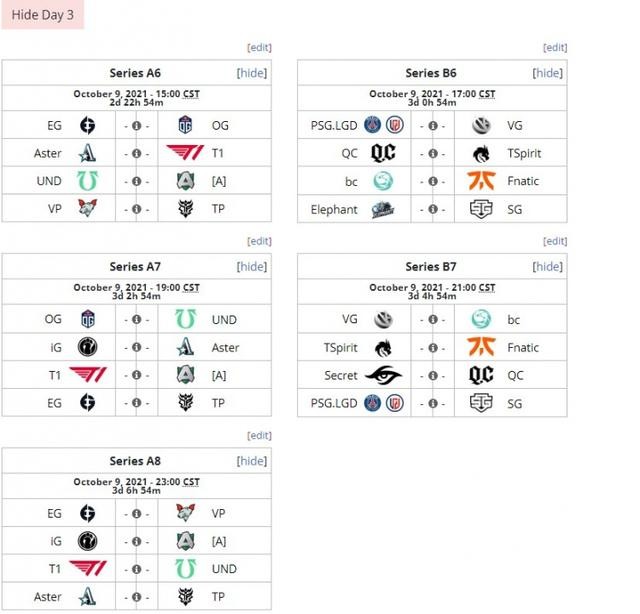Image resolution: width=640 pixels, height=614 pixels.
Task: Click the T1 logo in Series A6
Action: coord(186,154)
